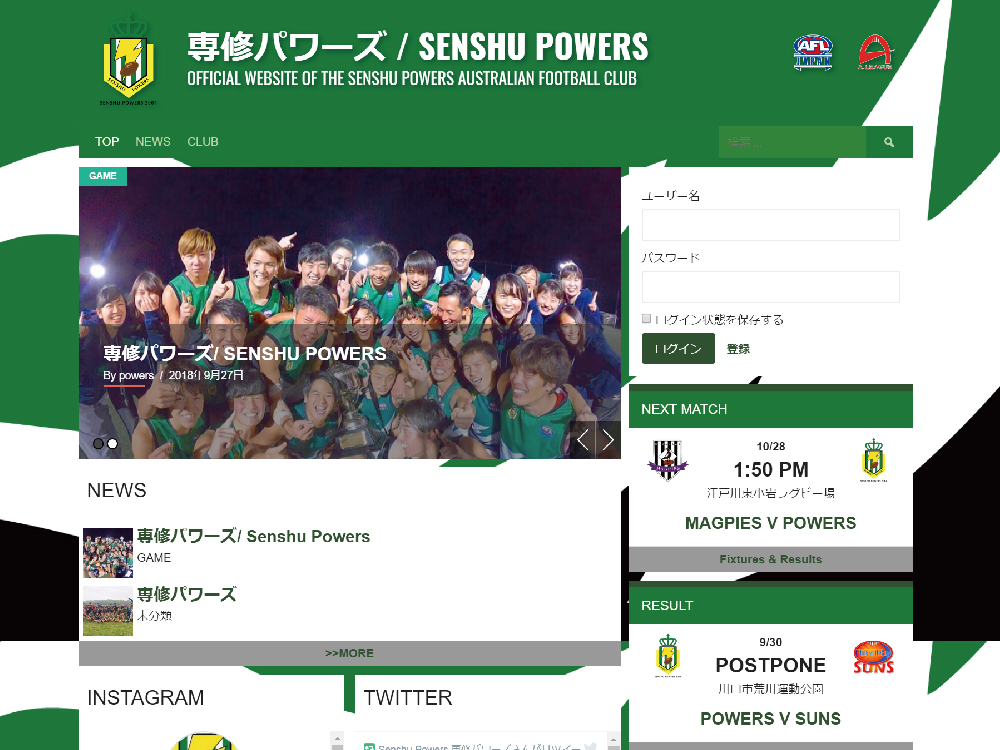The image size is (1000, 750).
Task: Click the GAME label under first news item
Action: 154,558
